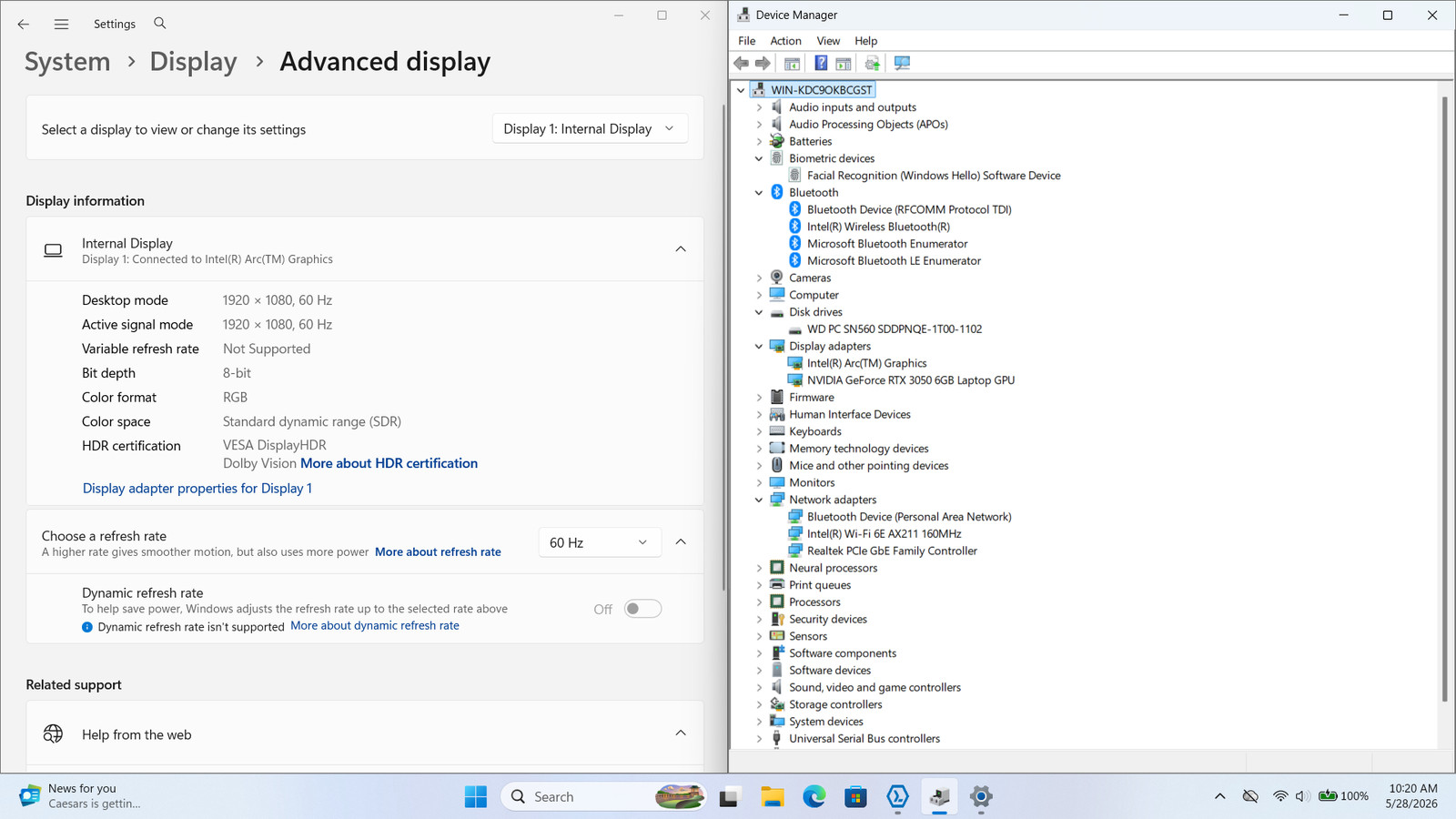
Task: Go to Display in the Settings breadcrumb
Action: (x=193, y=62)
